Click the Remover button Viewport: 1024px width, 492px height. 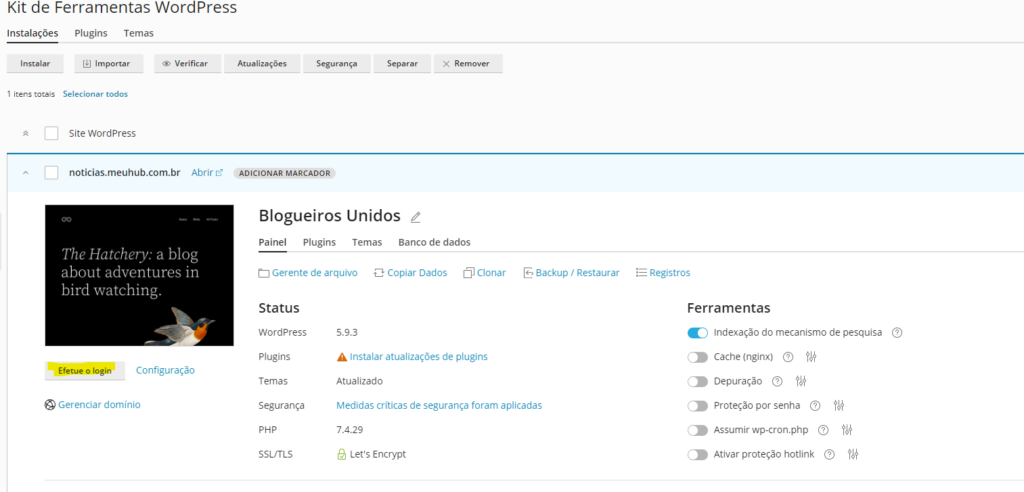pos(468,63)
